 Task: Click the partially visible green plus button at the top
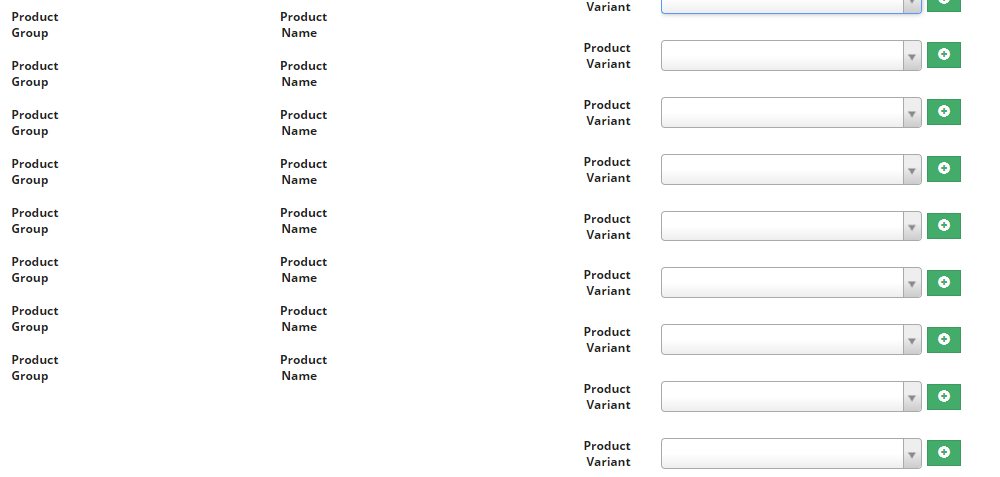tap(943, 5)
